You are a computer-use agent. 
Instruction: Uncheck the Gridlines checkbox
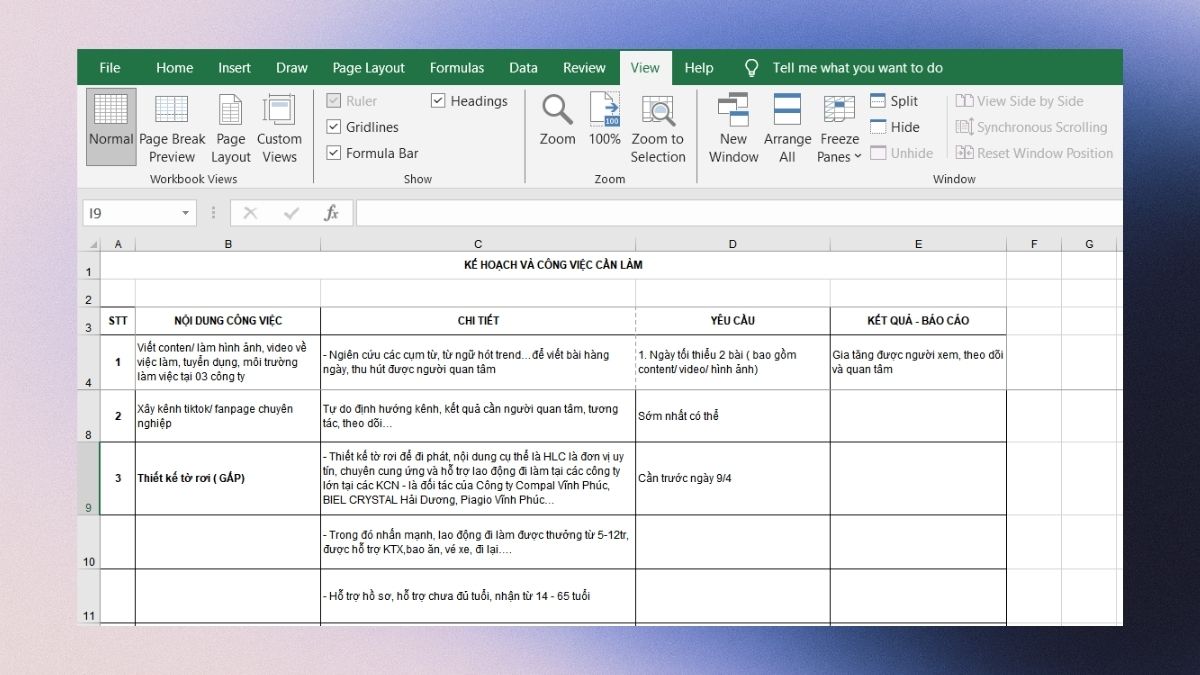coord(334,127)
